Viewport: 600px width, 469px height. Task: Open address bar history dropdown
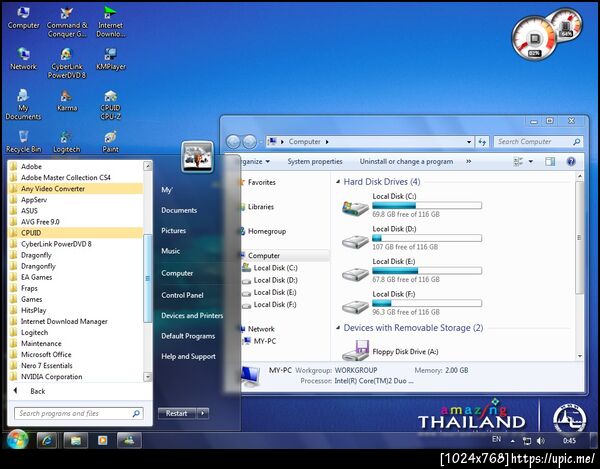[x=469, y=142]
